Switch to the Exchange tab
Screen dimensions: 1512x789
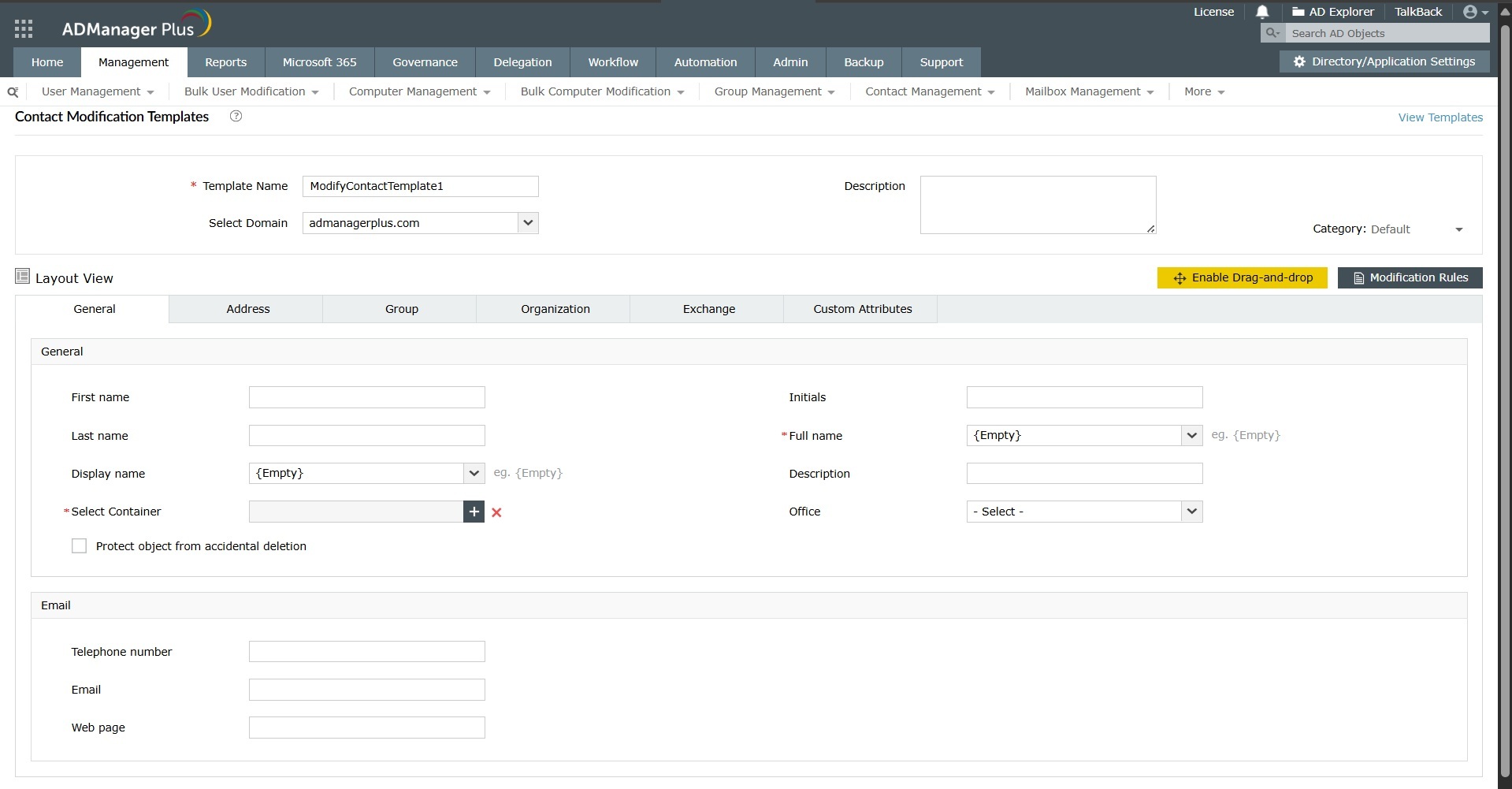point(708,309)
